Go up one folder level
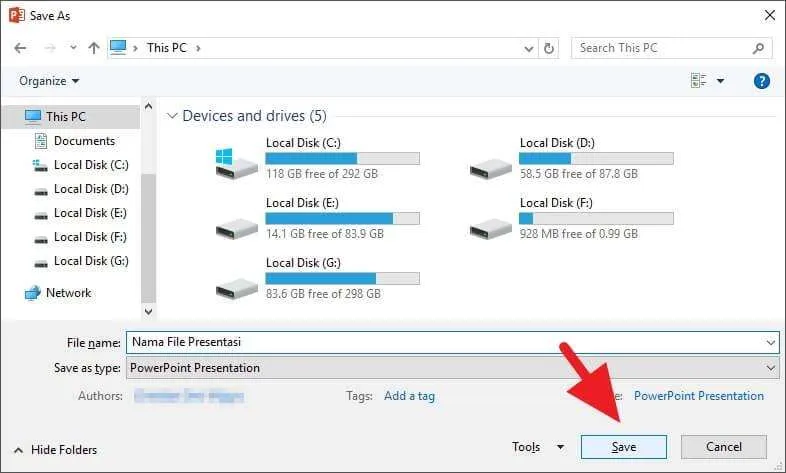The height and width of the screenshot is (473, 786). point(94,48)
